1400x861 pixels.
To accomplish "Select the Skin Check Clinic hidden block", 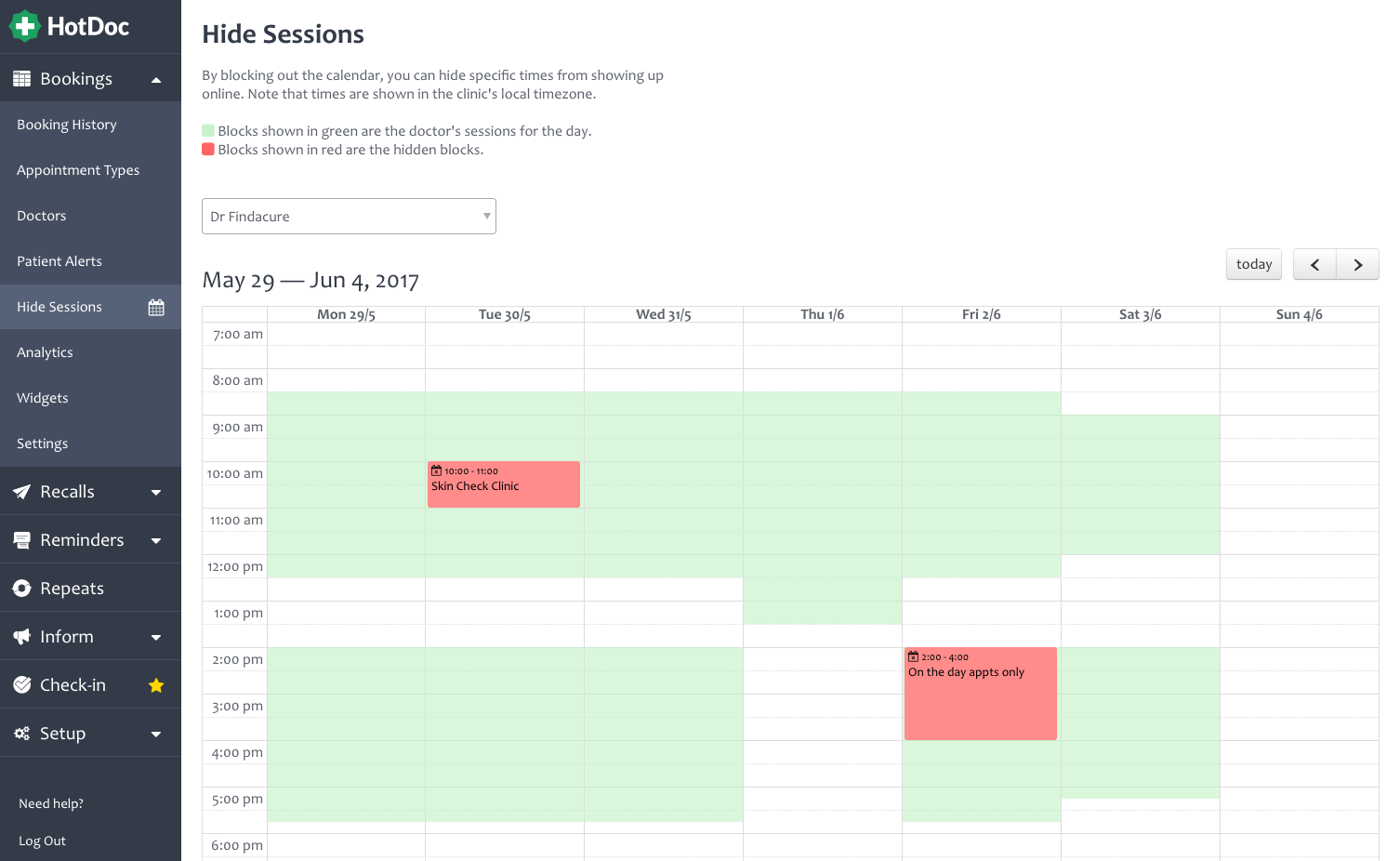I will click(x=504, y=484).
